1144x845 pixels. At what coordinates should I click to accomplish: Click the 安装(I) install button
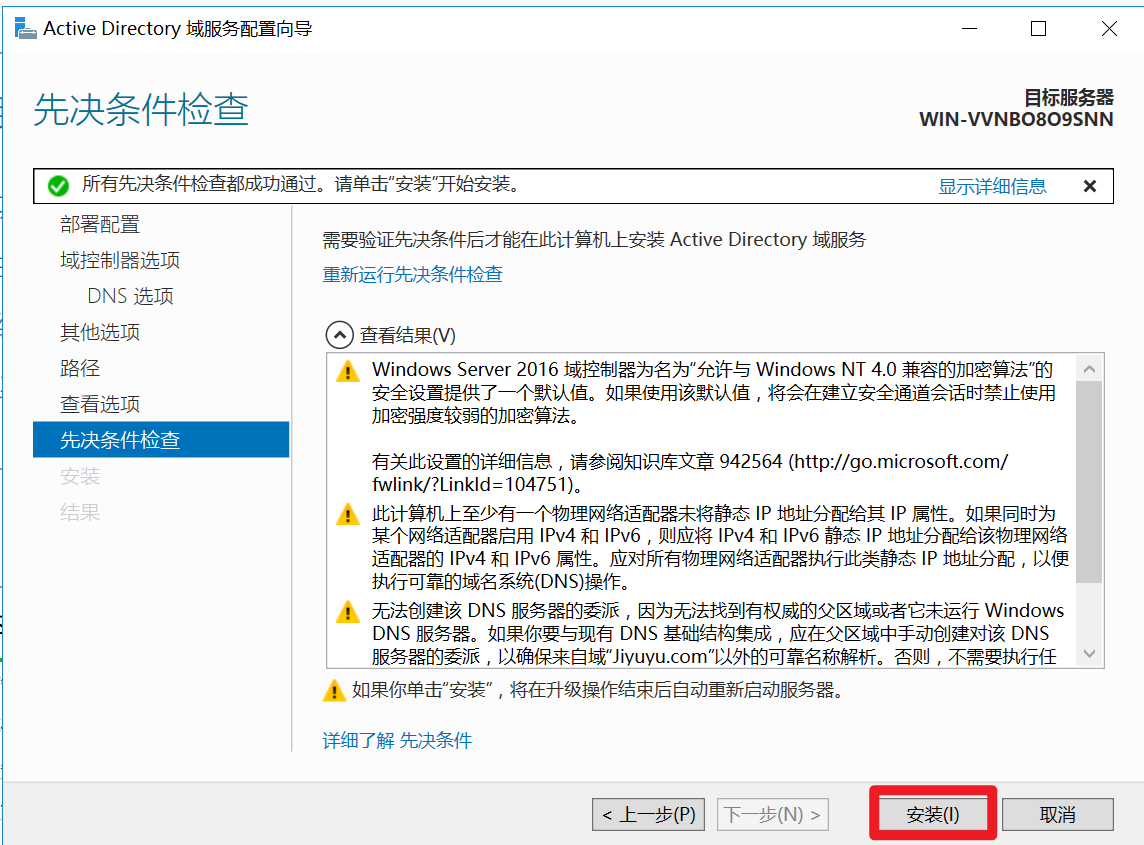click(x=932, y=814)
